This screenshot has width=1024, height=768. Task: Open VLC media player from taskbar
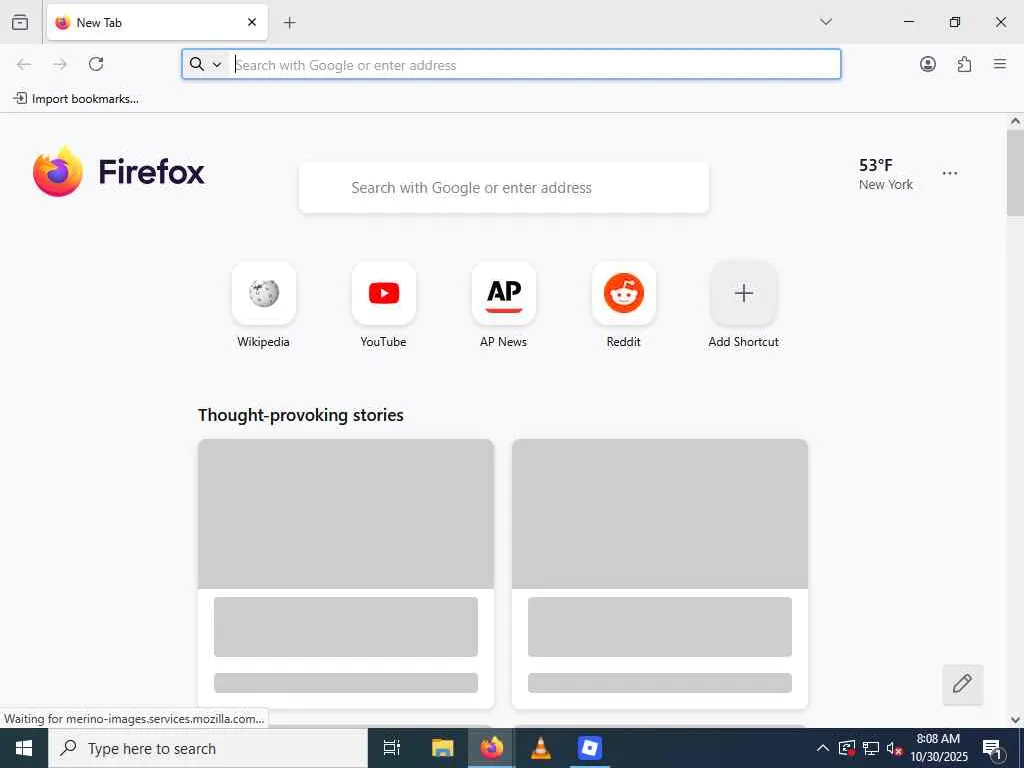pyautogui.click(x=541, y=748)
